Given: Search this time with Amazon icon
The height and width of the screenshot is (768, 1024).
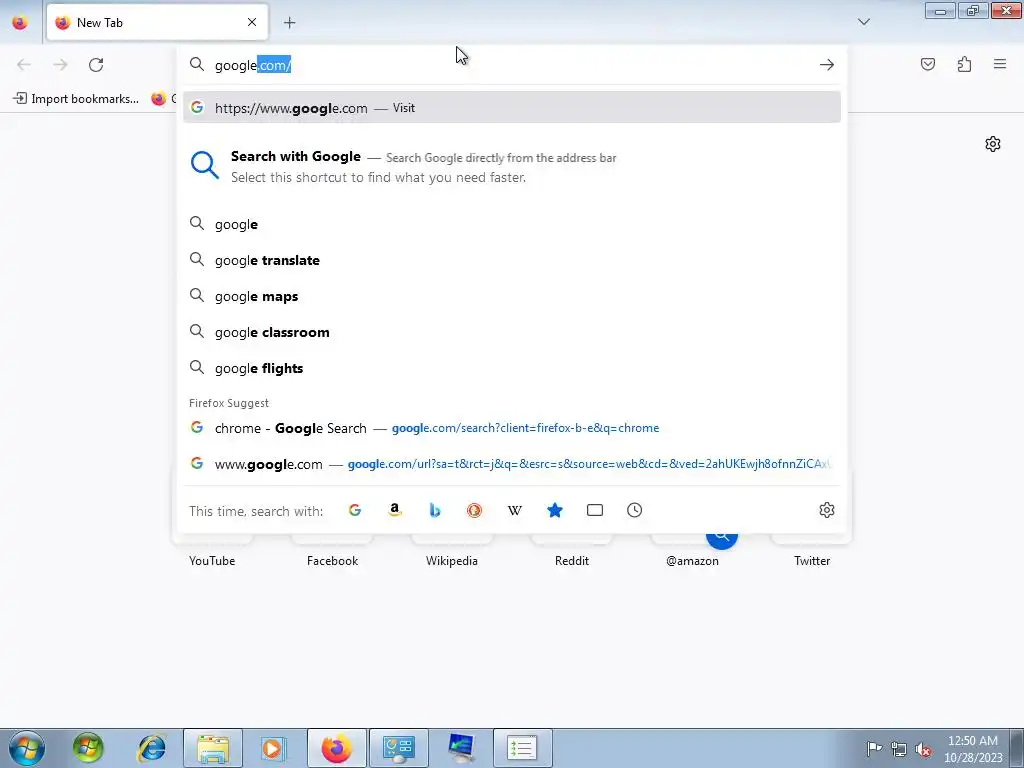Looking at the screenshot, I should [394, 510].
